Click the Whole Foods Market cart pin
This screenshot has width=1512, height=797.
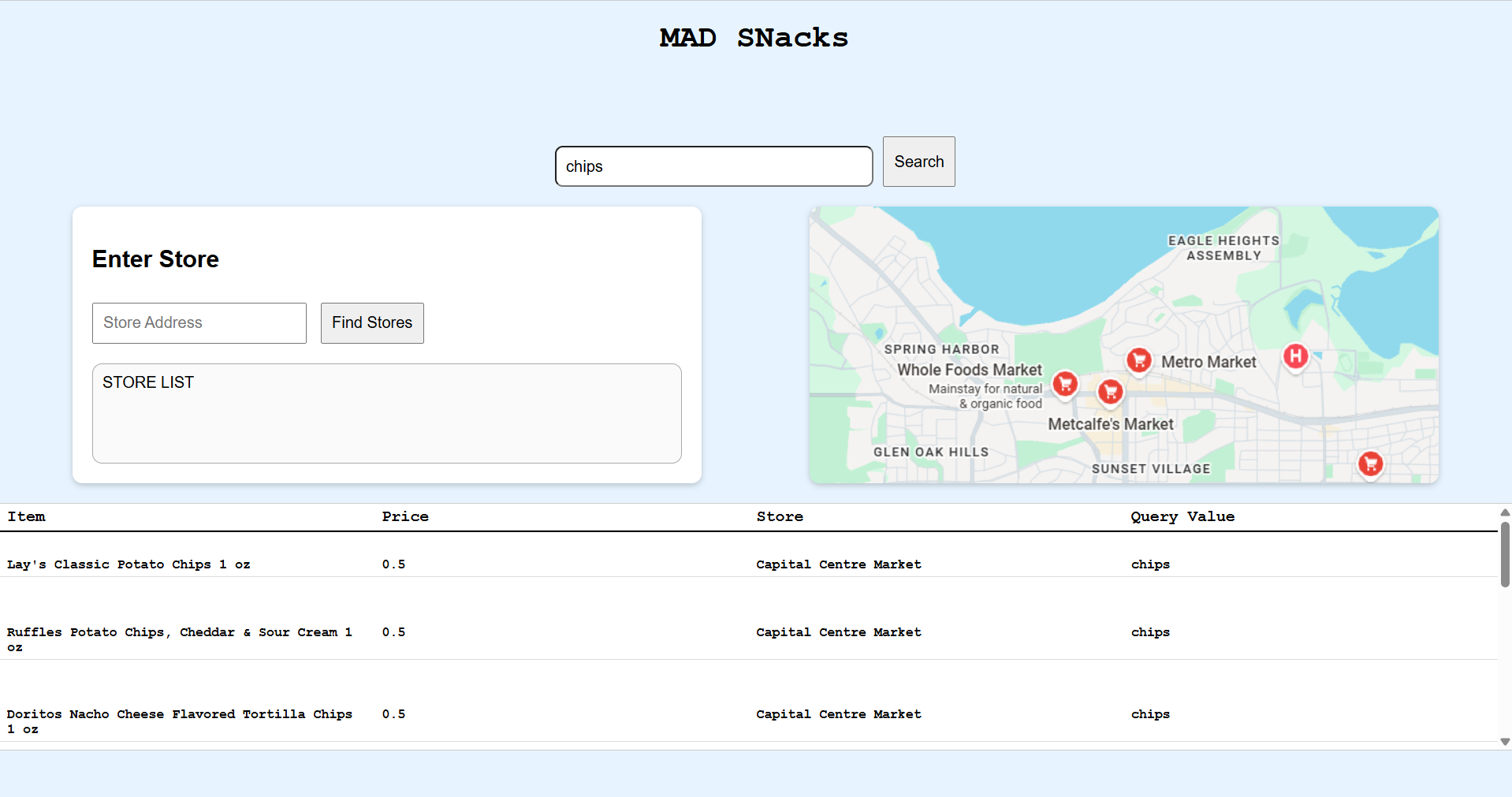pyautogui.click(x=1065, y=384)
